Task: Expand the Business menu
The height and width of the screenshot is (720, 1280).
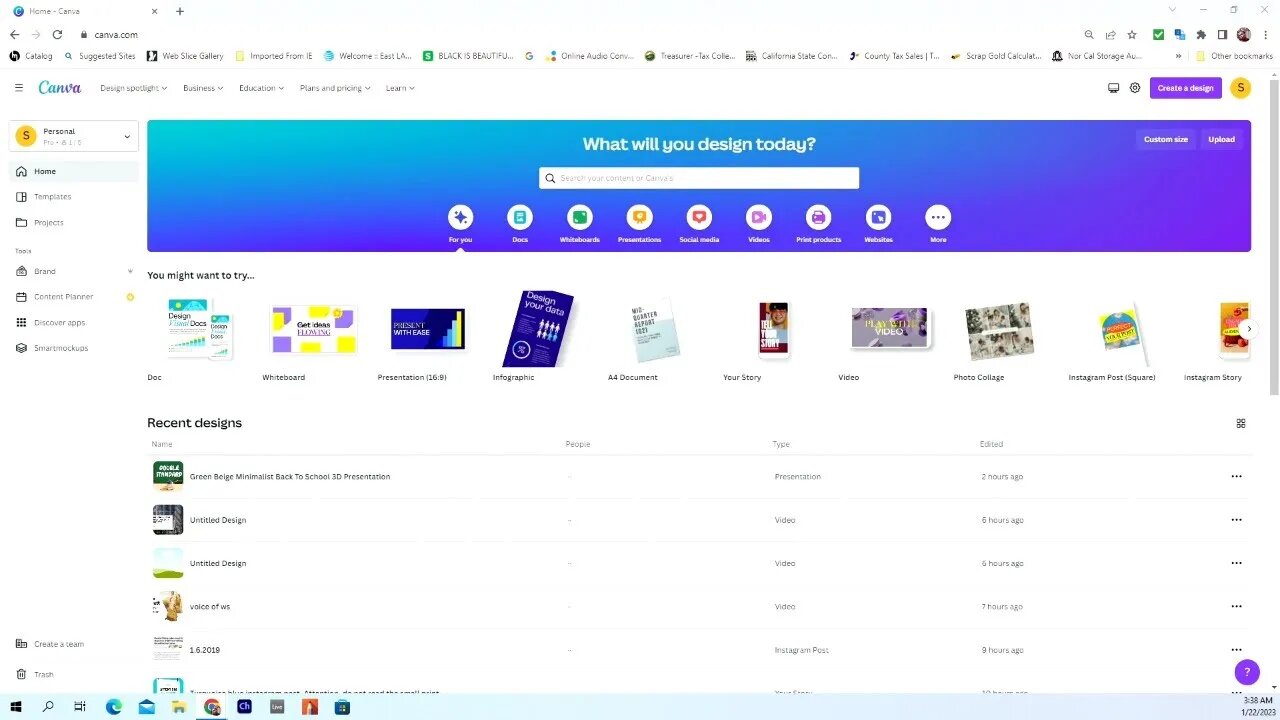Action: [x=203, y=88]
